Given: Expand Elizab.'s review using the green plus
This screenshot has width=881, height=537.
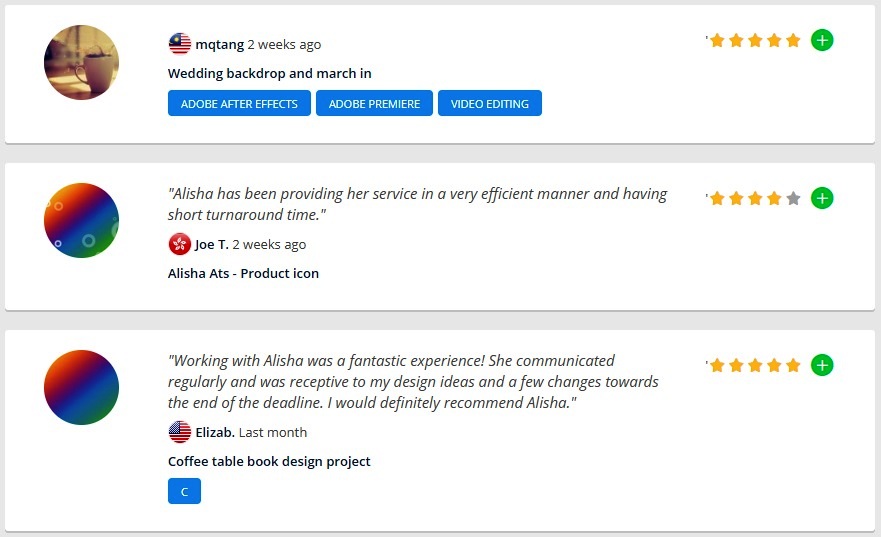Looking at the screenshot, I should point(822,365).
